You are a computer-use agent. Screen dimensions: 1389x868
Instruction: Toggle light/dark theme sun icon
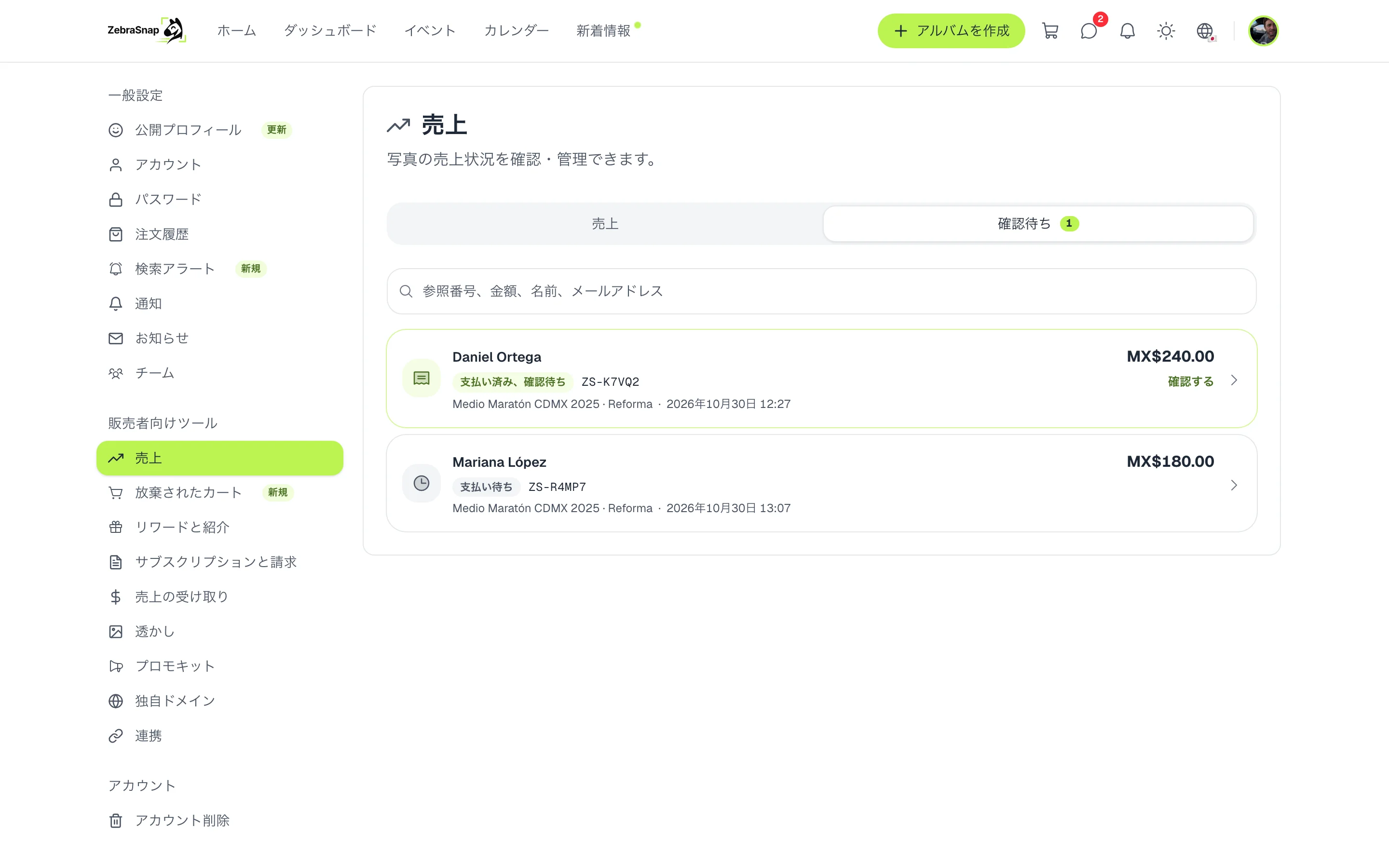1166,31
